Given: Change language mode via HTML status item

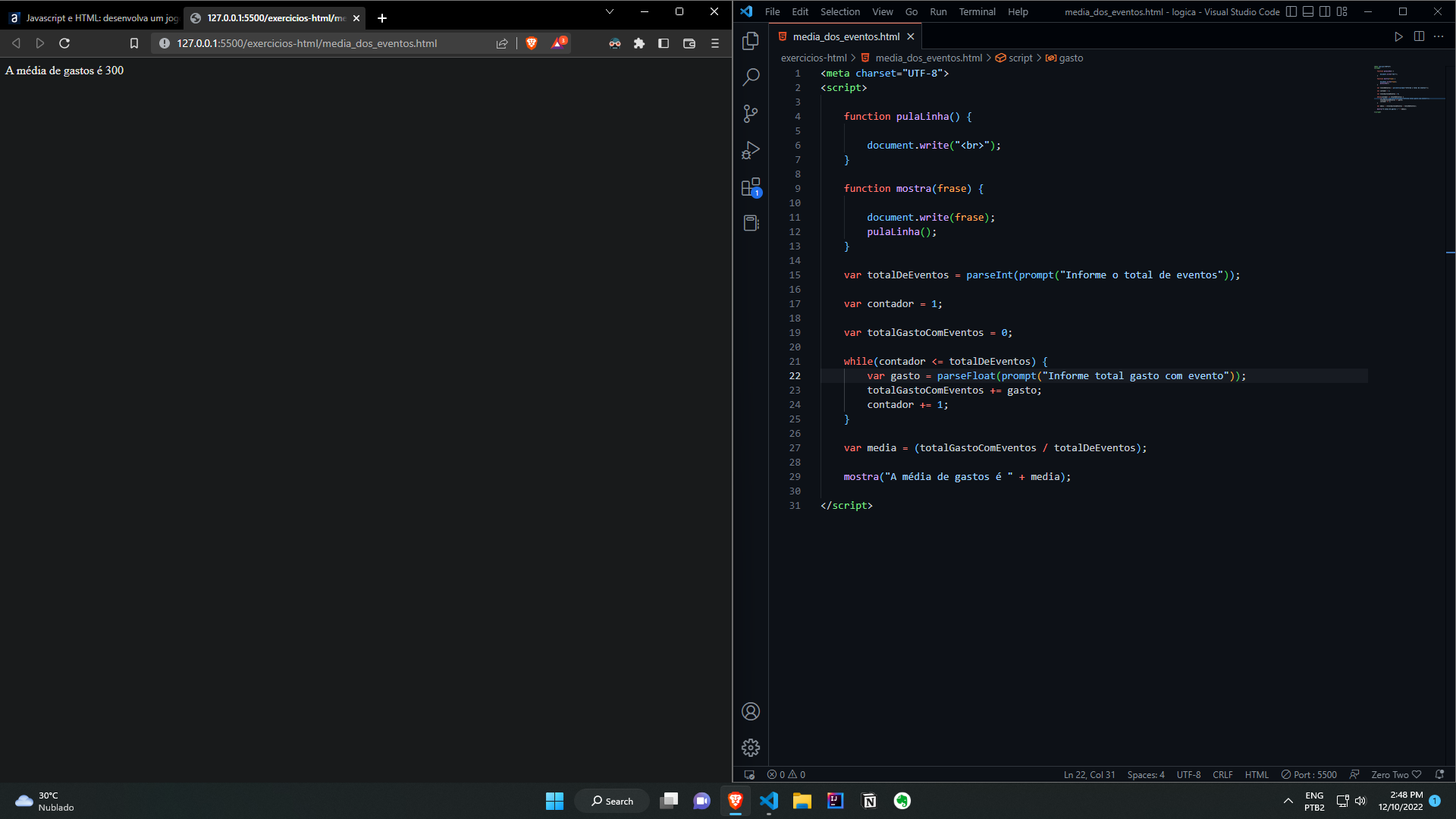Looking at the screenshot, I should pyautogui.click(x=1257, y=774).
